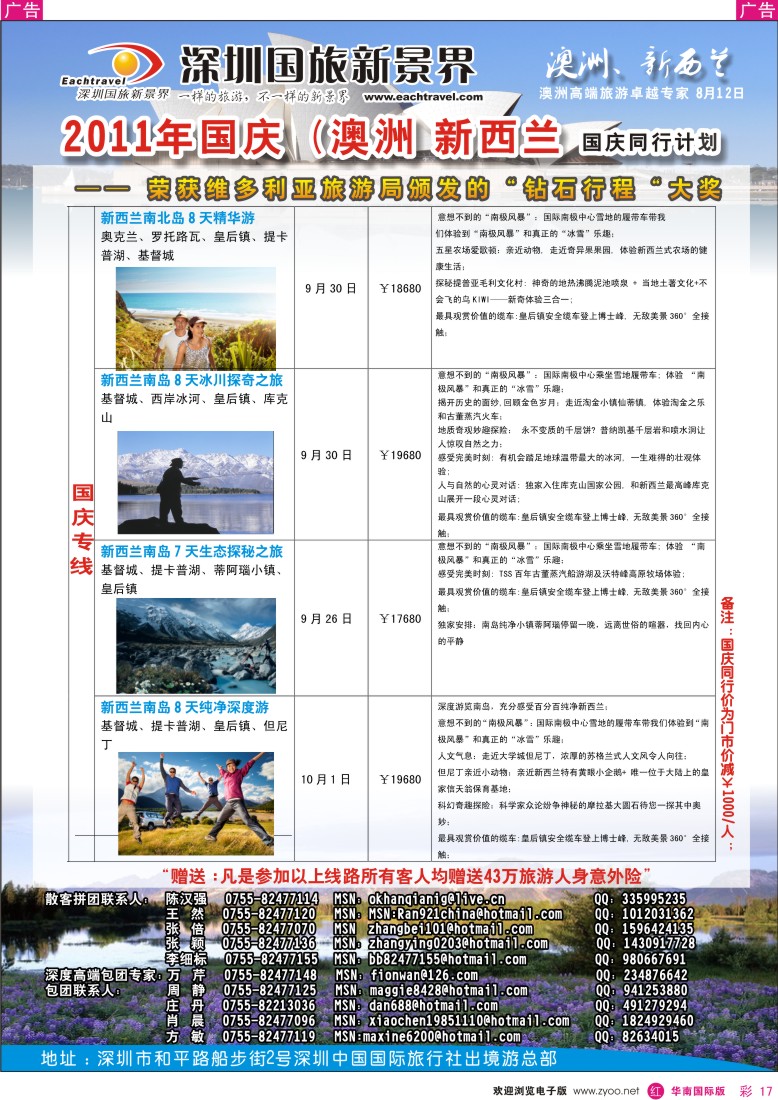
Task: Select the 深圳国旅新景界 headline title
Action: pyautogui.click(x=328, y=65)
